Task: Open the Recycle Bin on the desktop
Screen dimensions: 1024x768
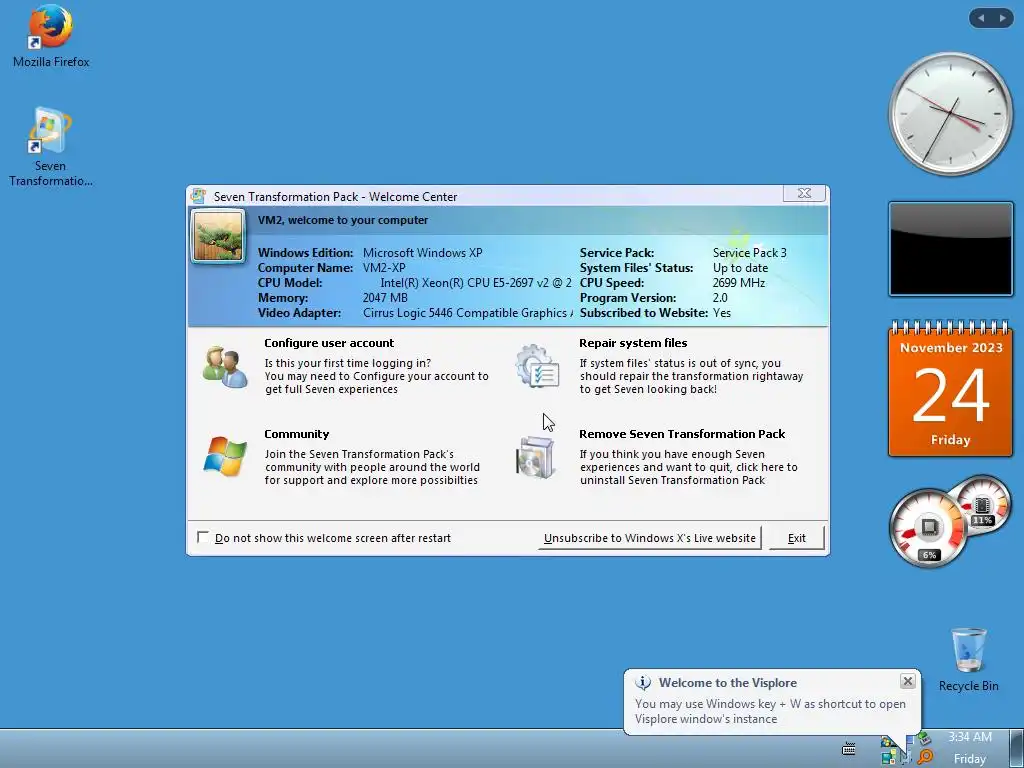Action: 968,660
